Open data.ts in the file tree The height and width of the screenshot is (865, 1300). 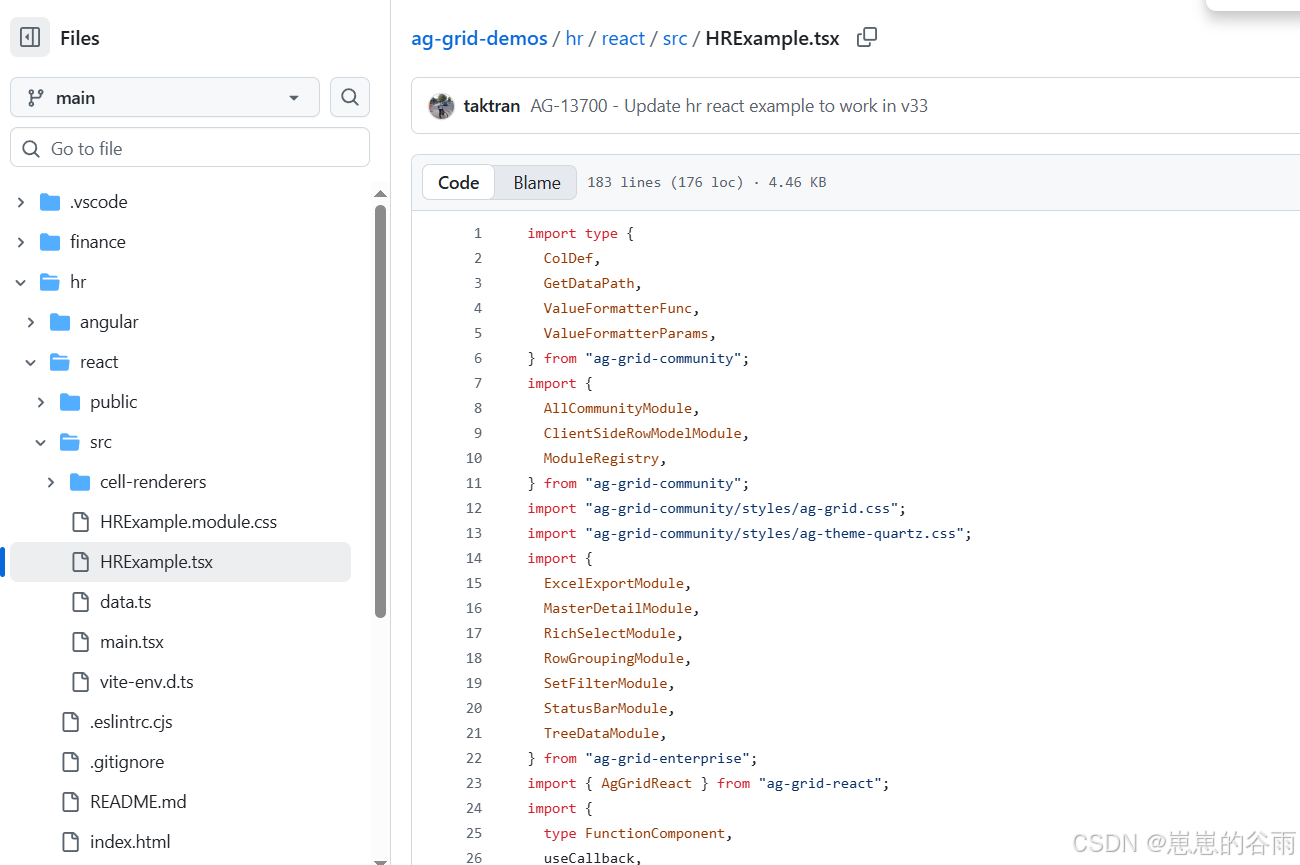(126, 602)
